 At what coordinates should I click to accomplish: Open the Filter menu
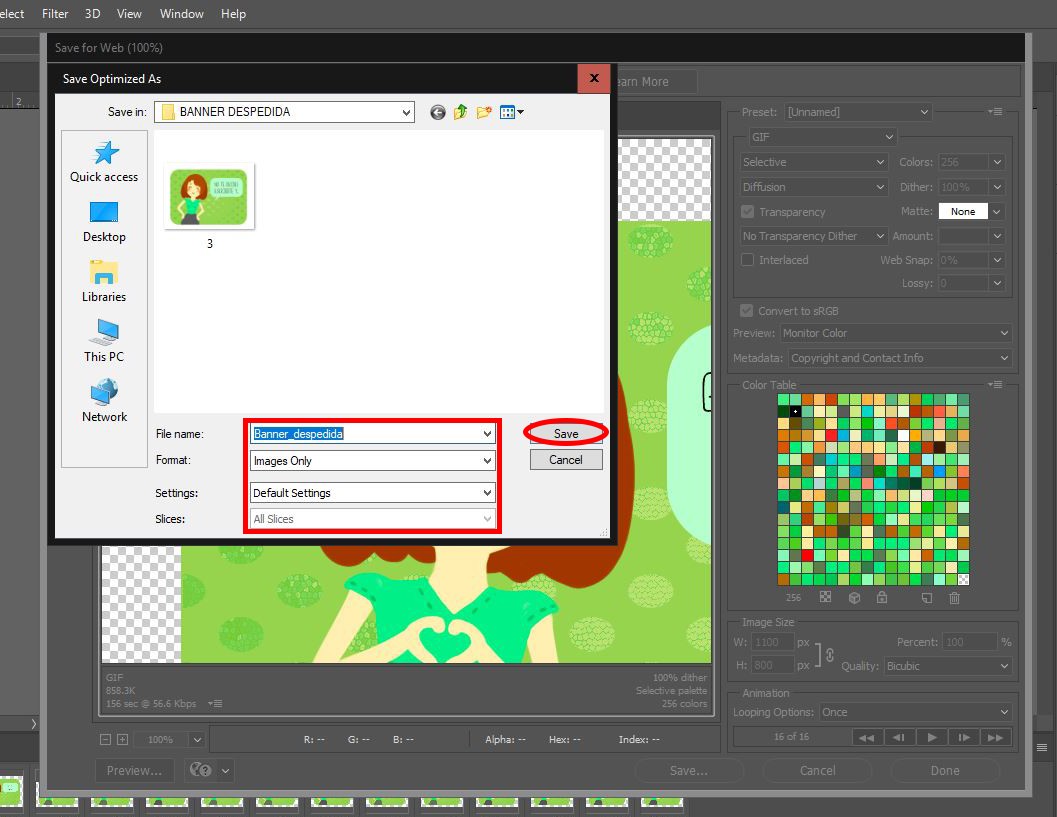click(55, 13)
